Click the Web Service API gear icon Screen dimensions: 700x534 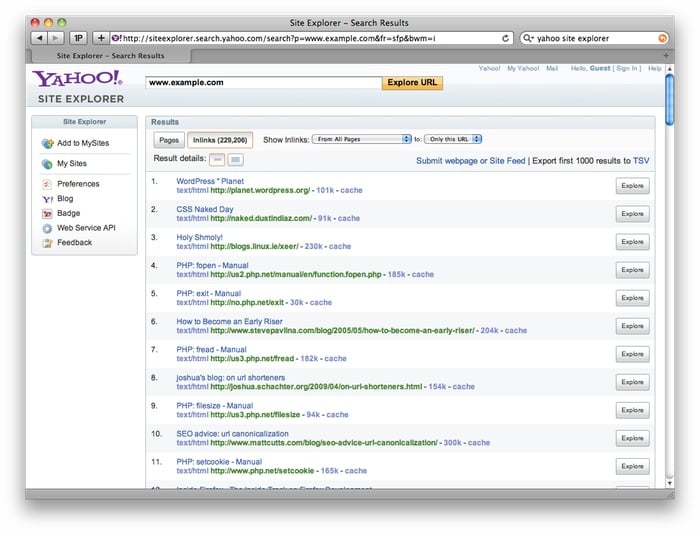[47, 228]
